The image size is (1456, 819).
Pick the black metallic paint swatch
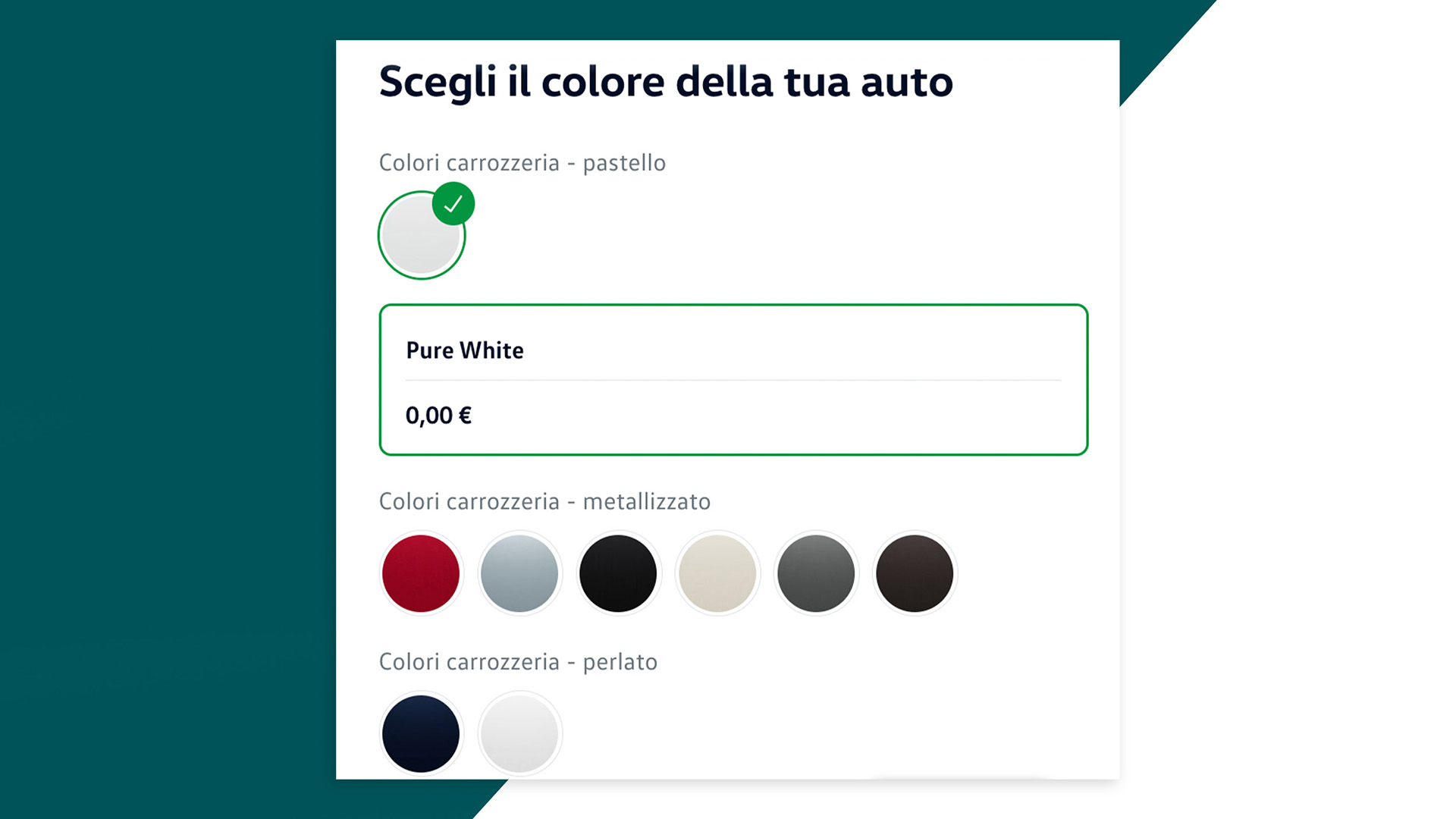click(618, 573)
